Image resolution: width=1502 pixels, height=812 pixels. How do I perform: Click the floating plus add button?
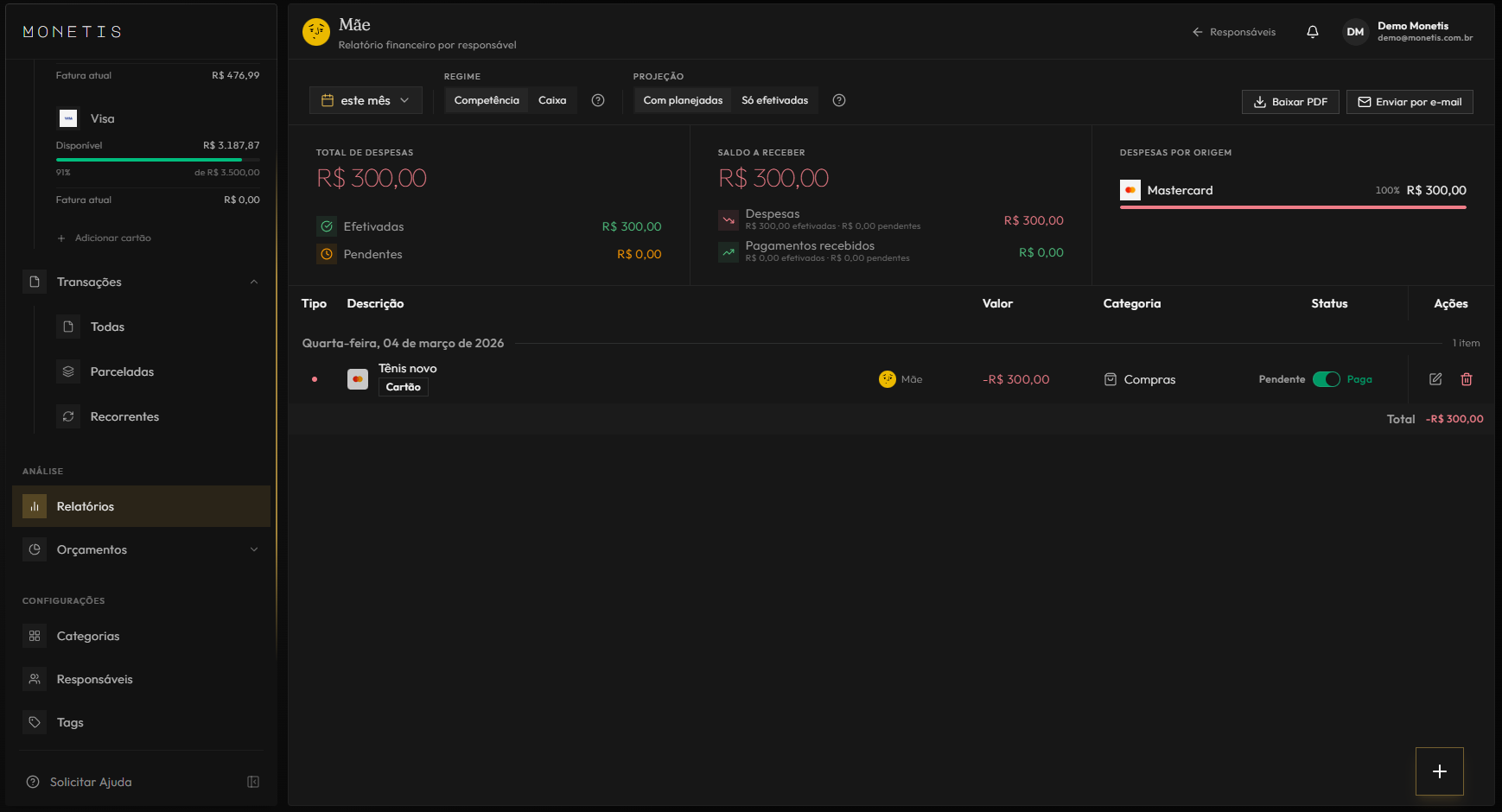click(x=1439, y=771)
